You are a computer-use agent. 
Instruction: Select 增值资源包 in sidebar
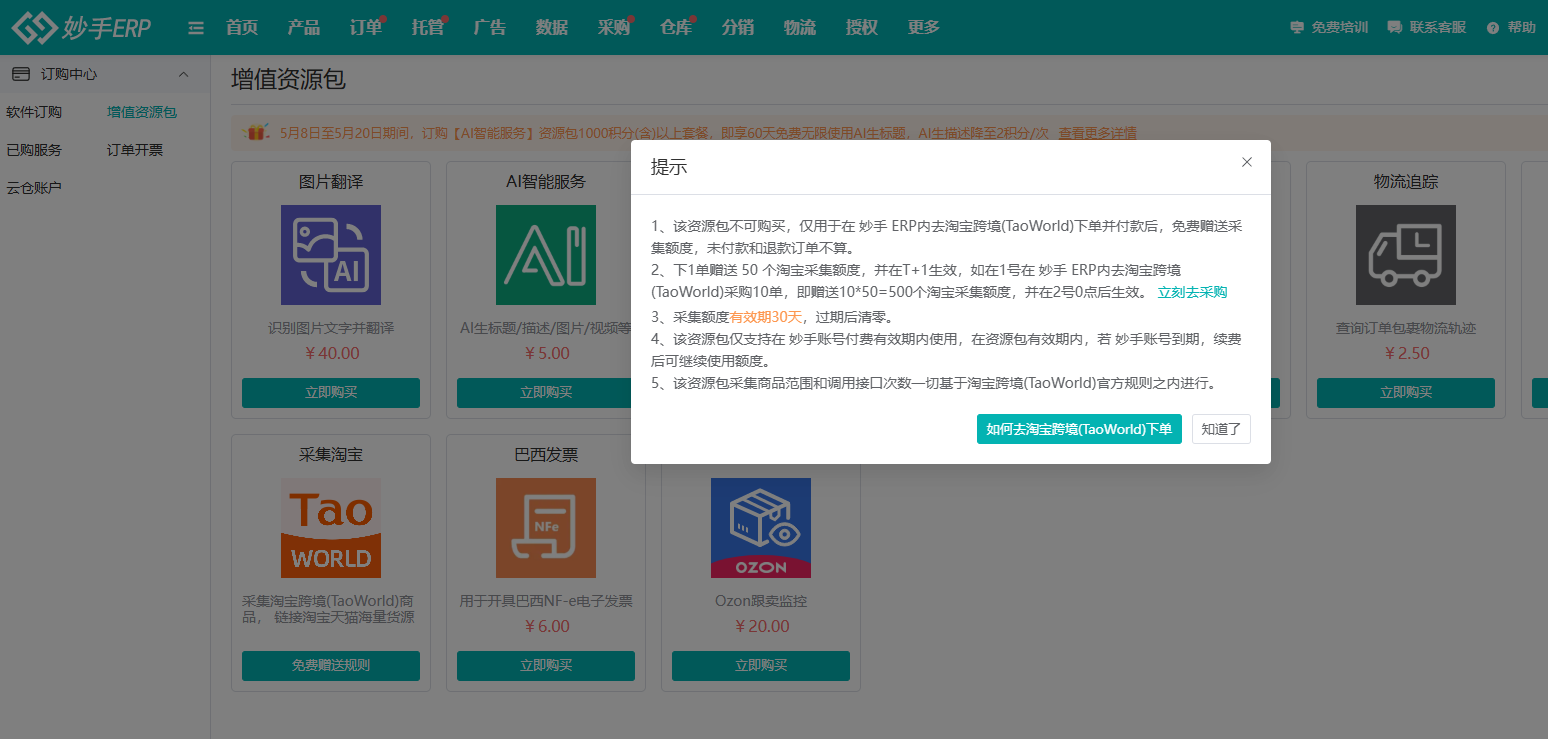pos(142,112)
